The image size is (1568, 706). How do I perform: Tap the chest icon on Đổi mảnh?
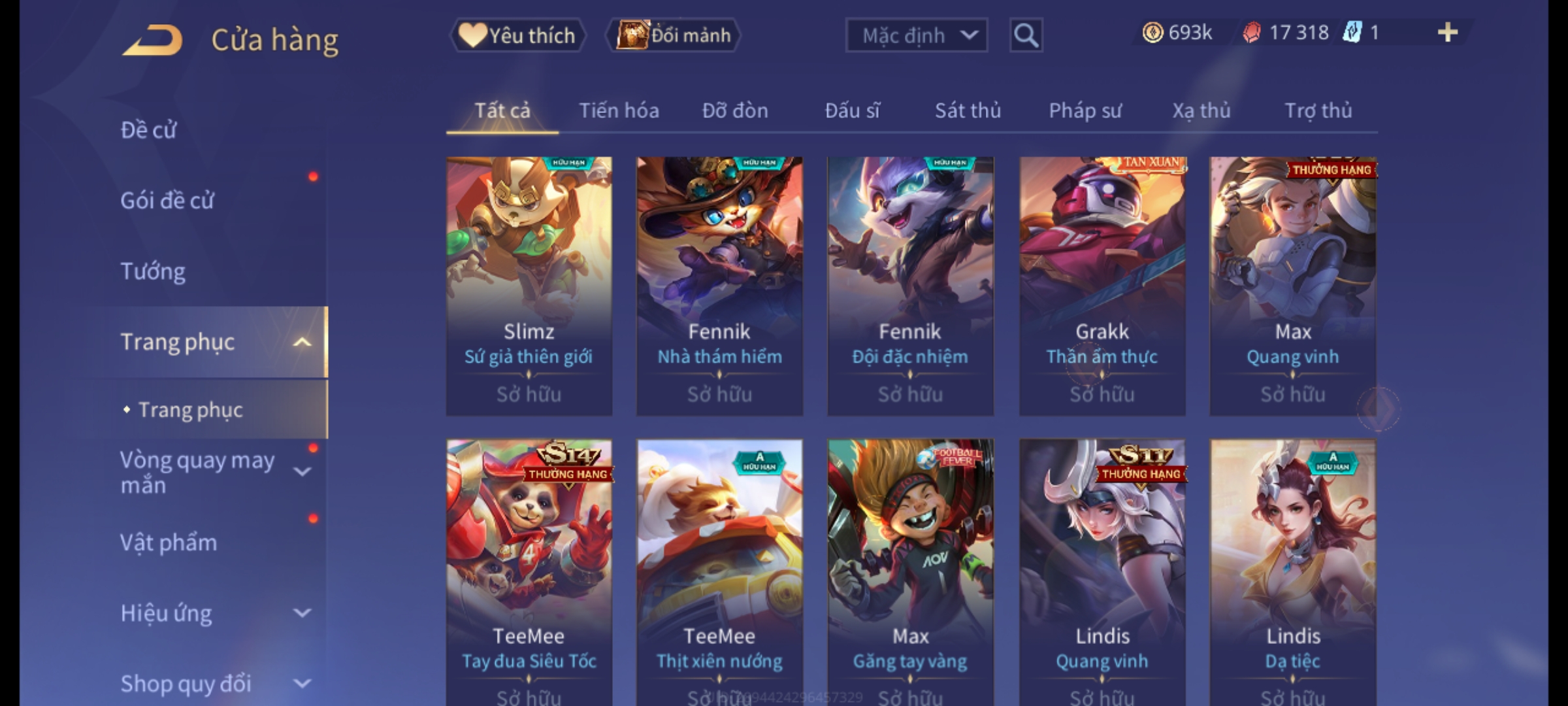point(632,35)
